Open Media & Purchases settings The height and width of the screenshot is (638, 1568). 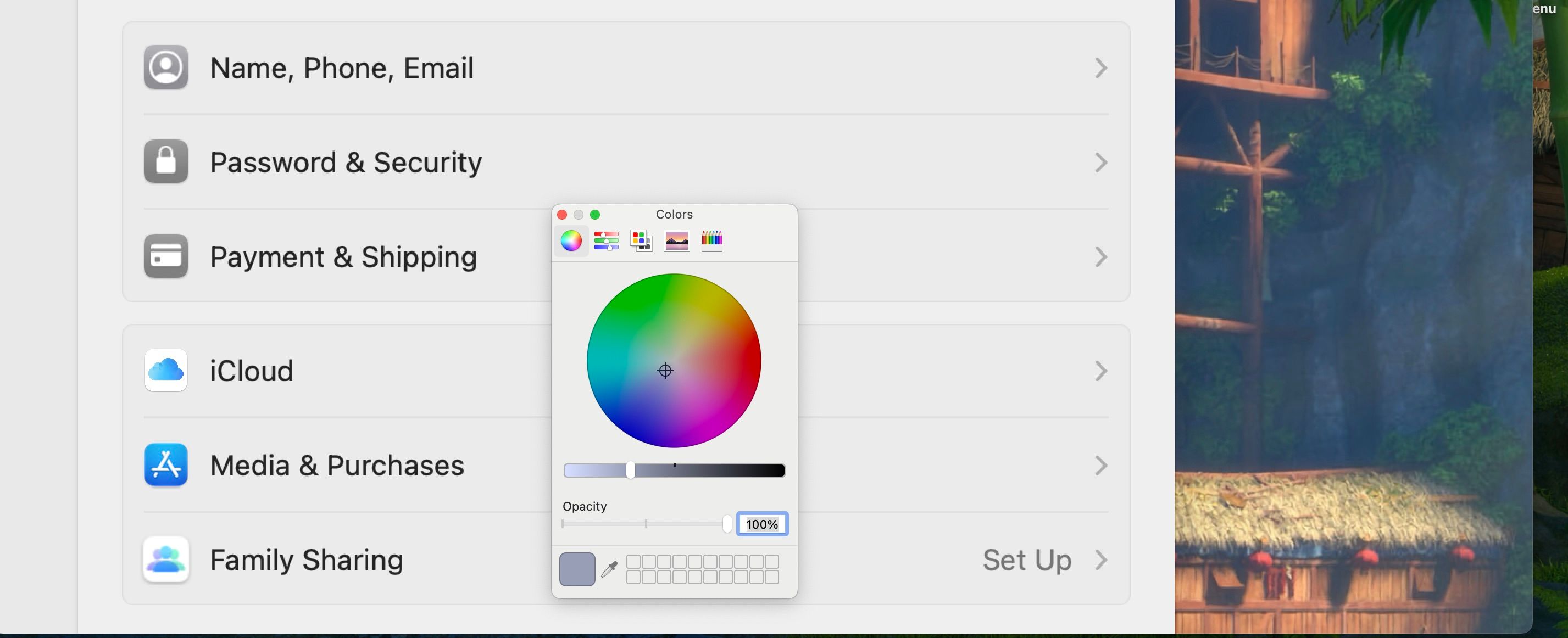[x=626, y=465]
